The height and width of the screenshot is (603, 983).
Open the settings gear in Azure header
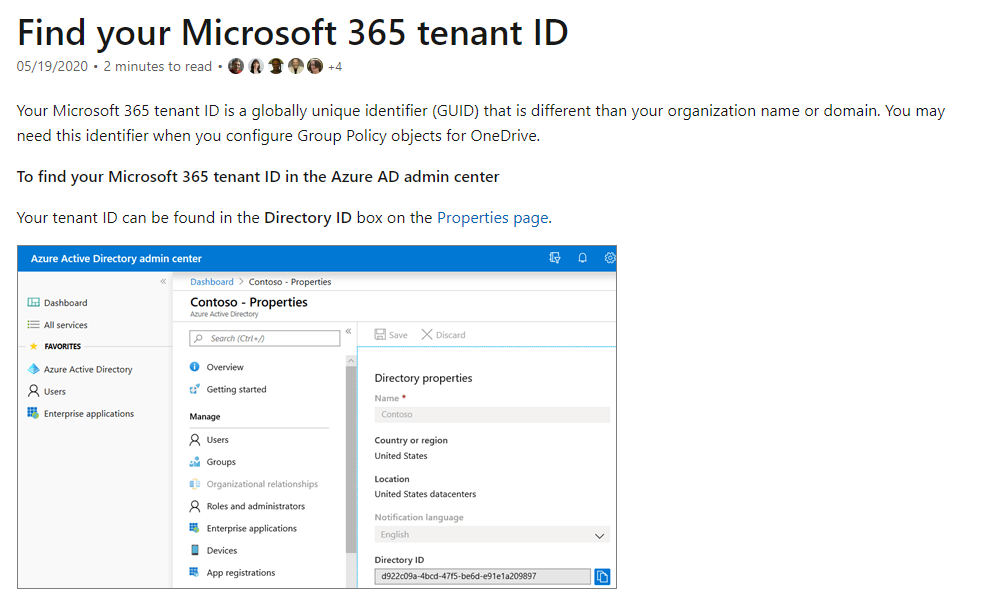609,258
